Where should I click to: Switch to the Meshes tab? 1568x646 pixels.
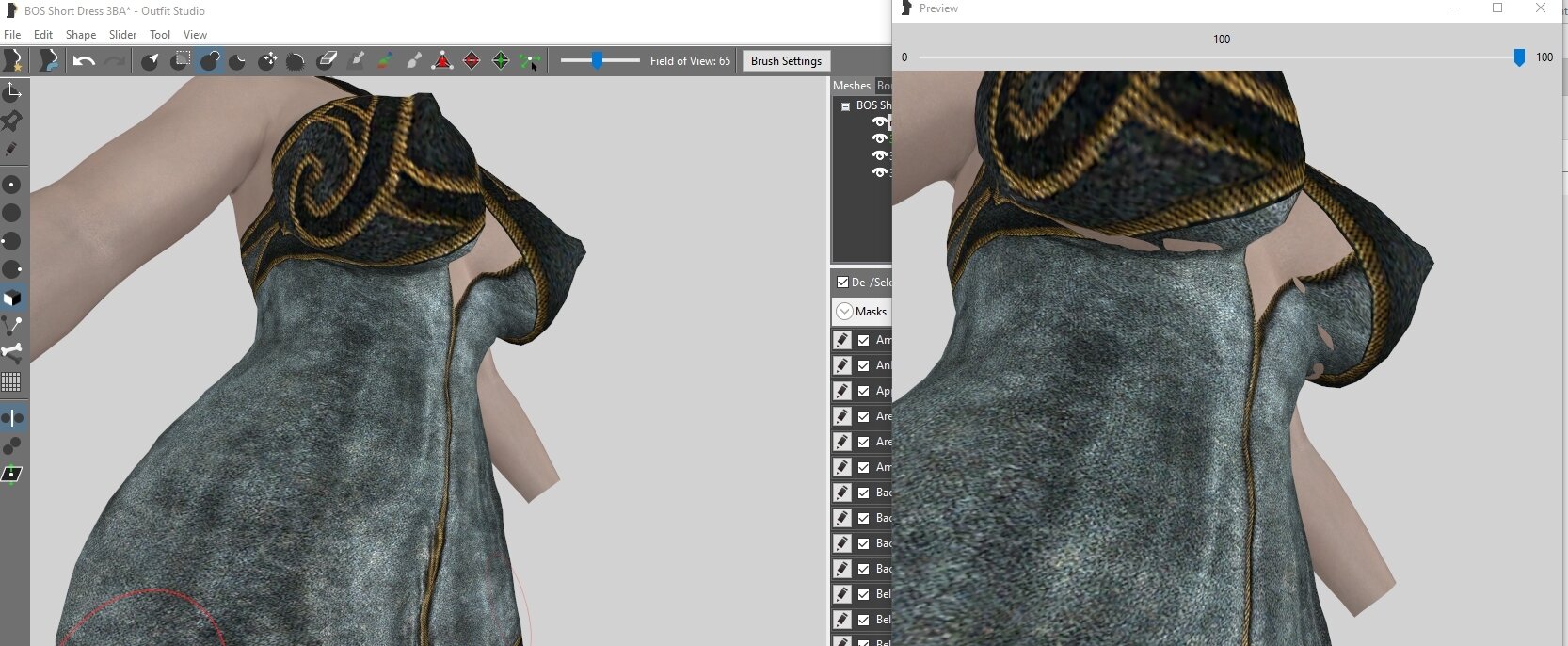tap(852, 85)
